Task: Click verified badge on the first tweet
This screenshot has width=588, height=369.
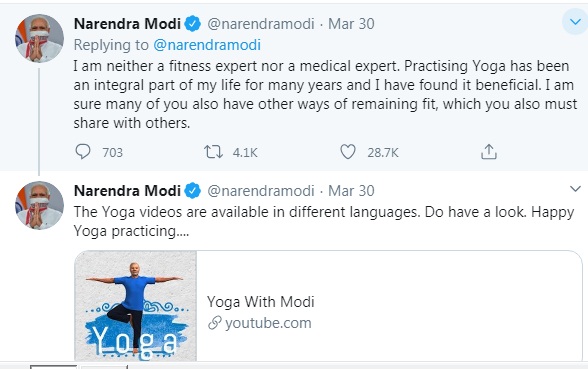Action: pyautogui.click(x=192, y=24)
